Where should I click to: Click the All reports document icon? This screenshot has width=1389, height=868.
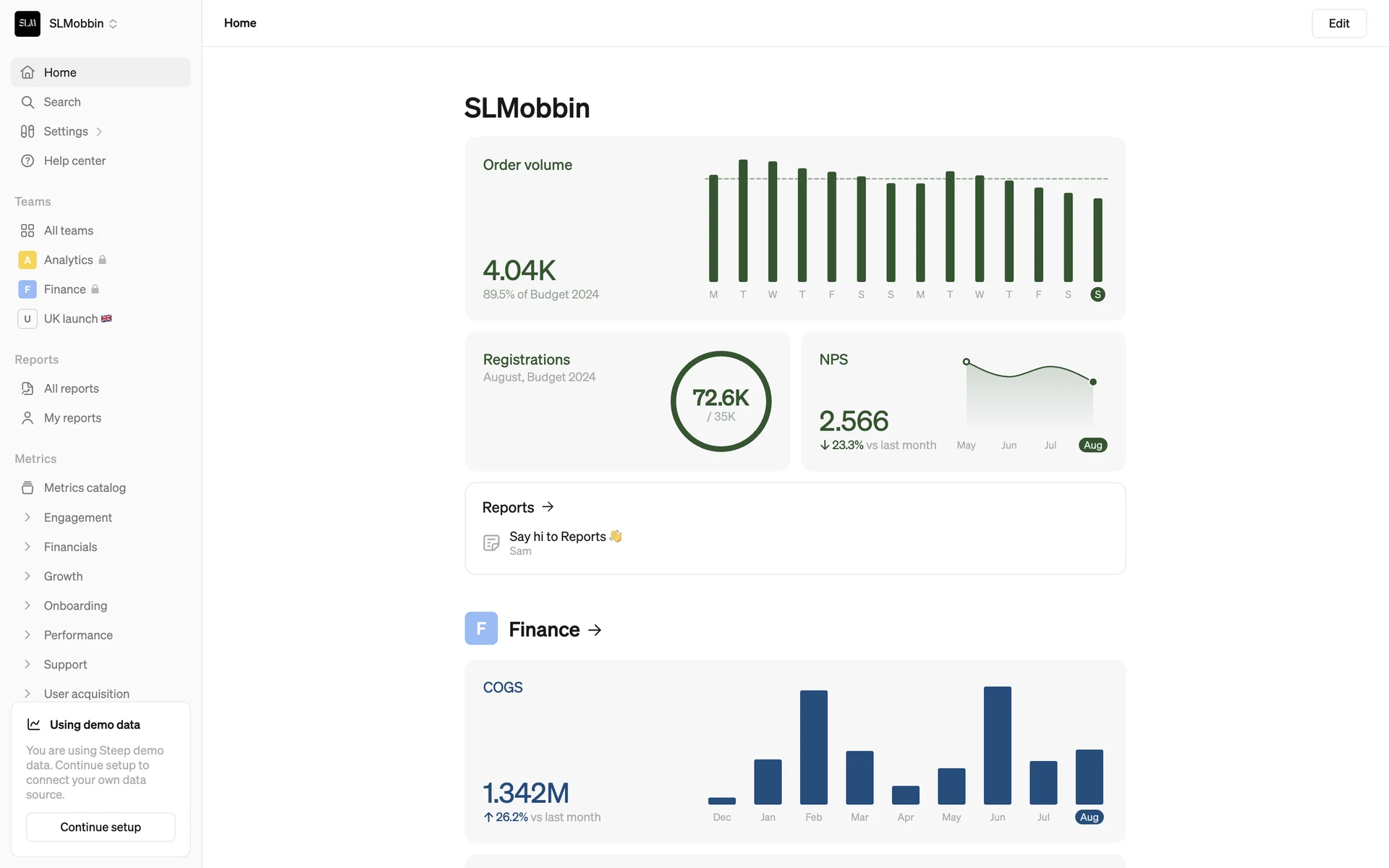click(x=27, y=388)
